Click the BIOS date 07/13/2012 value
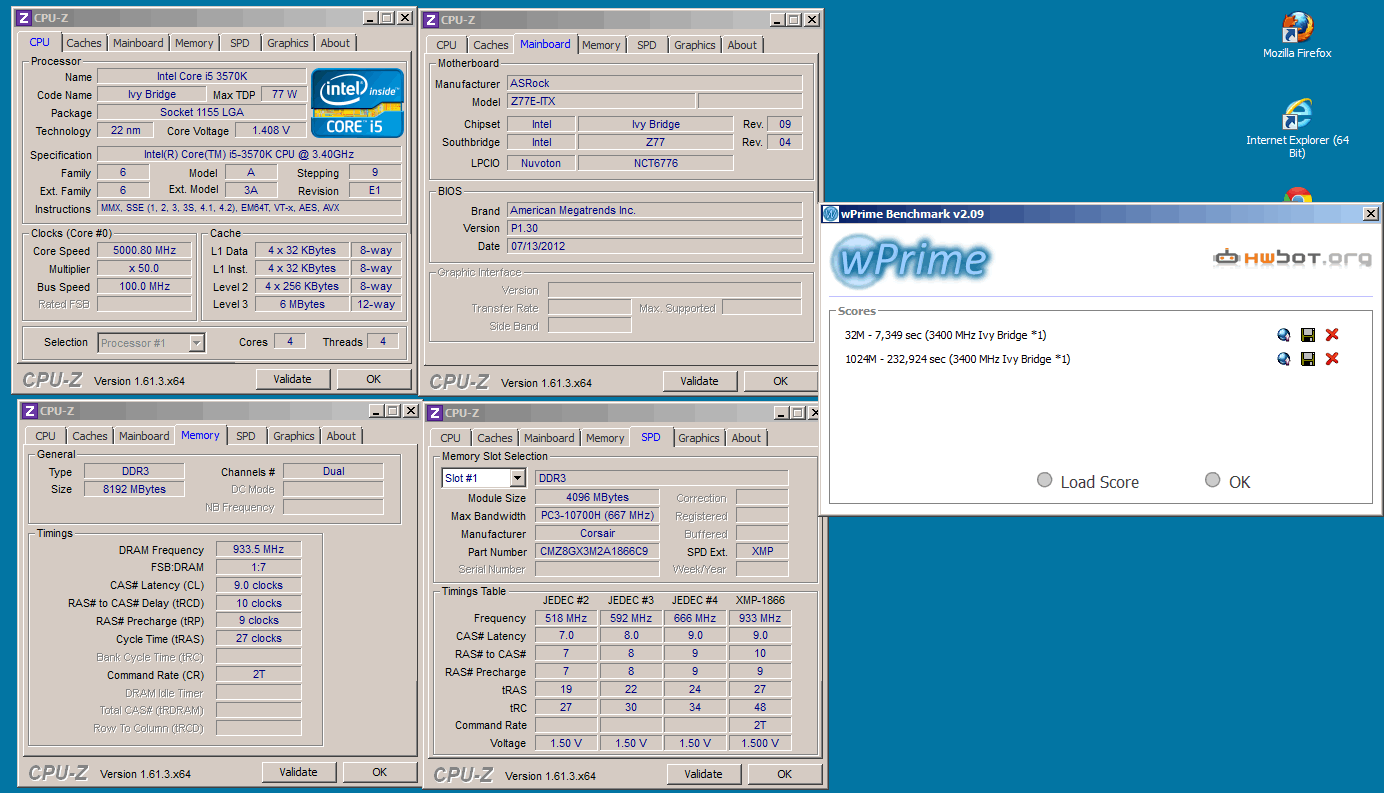The image size is (1384, 793). pos(654,246)
